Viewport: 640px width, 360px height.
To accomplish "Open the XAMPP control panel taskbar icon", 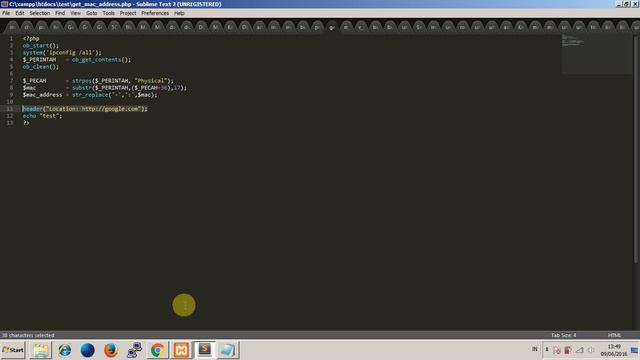I will pyautogui.click(x=181, y=350).
